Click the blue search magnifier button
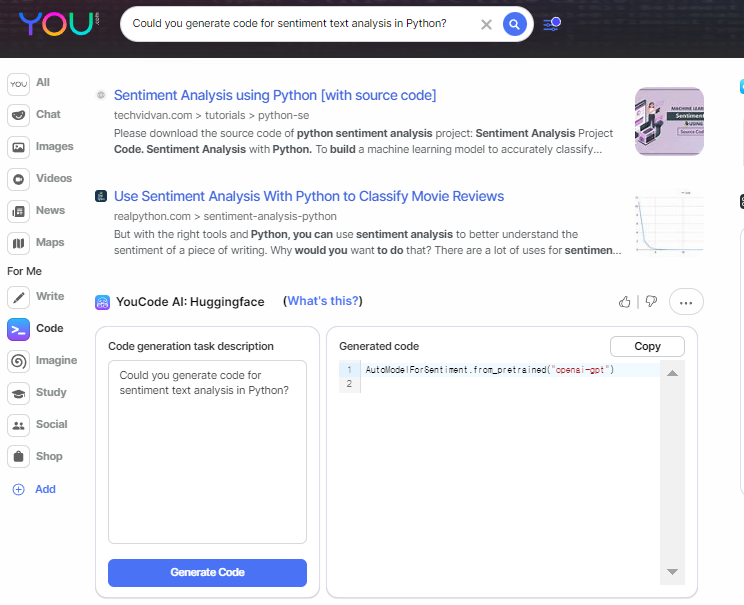Screen dimensions: 744x605 click(x=514, y=24)
